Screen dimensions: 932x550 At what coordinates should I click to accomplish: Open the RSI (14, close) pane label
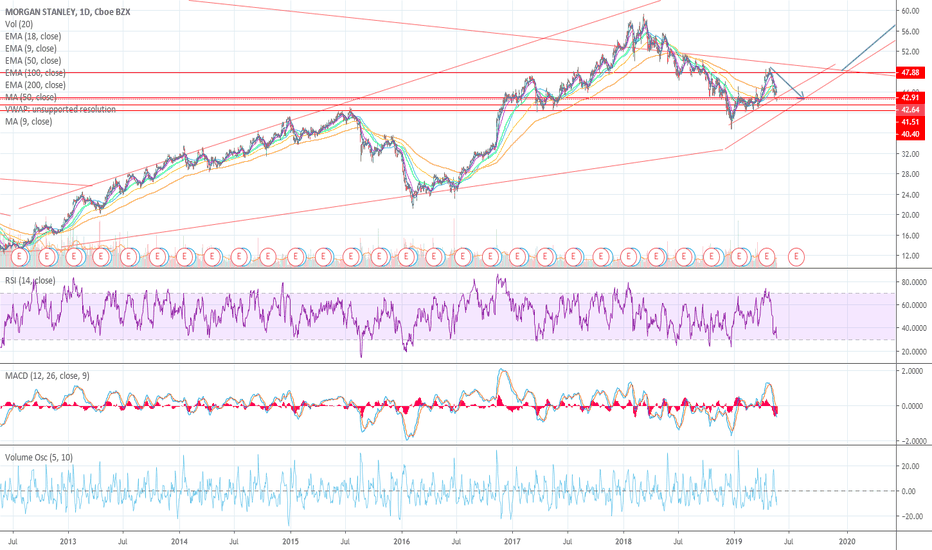[30, 280]
